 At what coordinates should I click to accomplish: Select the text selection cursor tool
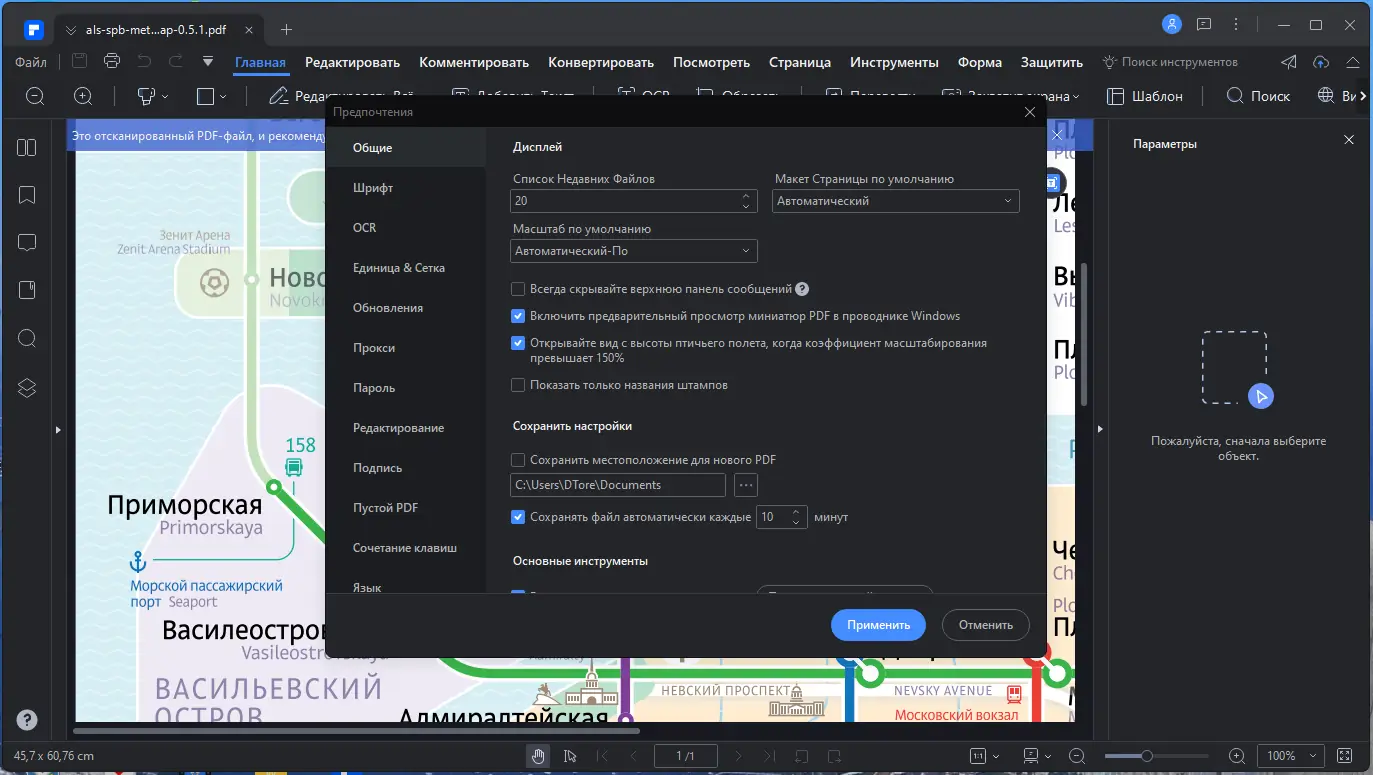click(x=570, y=756)
